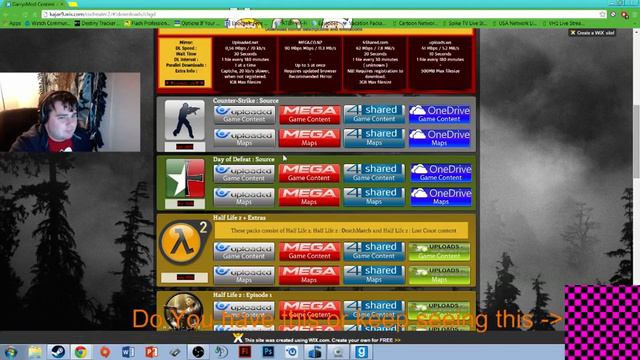
Task: Open the Windows Start menu
Action: click(x=11, y=352)
